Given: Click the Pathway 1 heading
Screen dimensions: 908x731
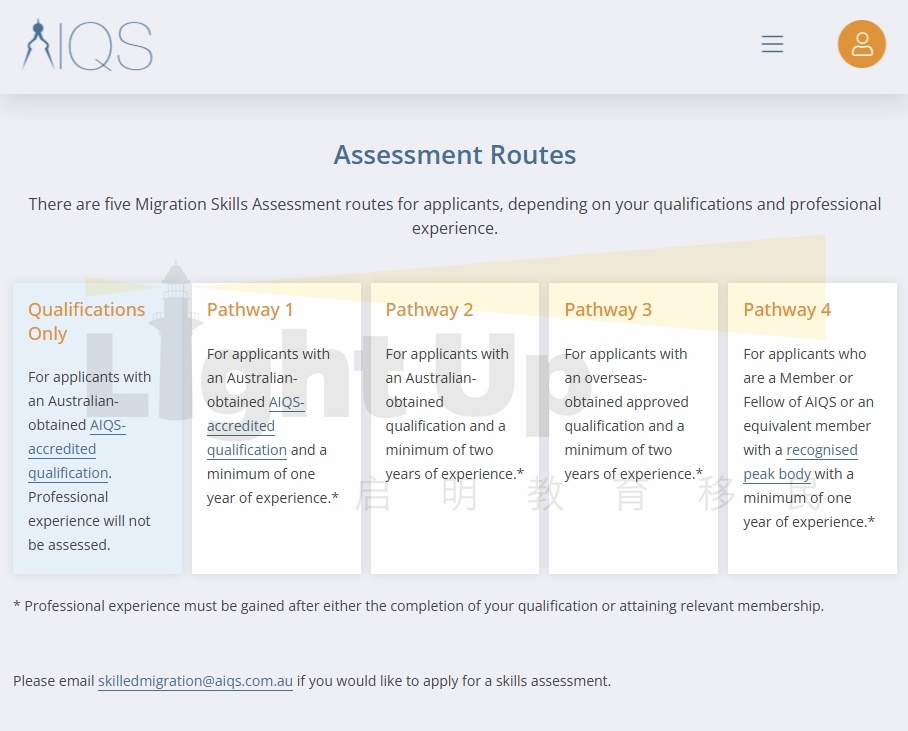Looking at the screenshot, I should [x=250, y=309].
